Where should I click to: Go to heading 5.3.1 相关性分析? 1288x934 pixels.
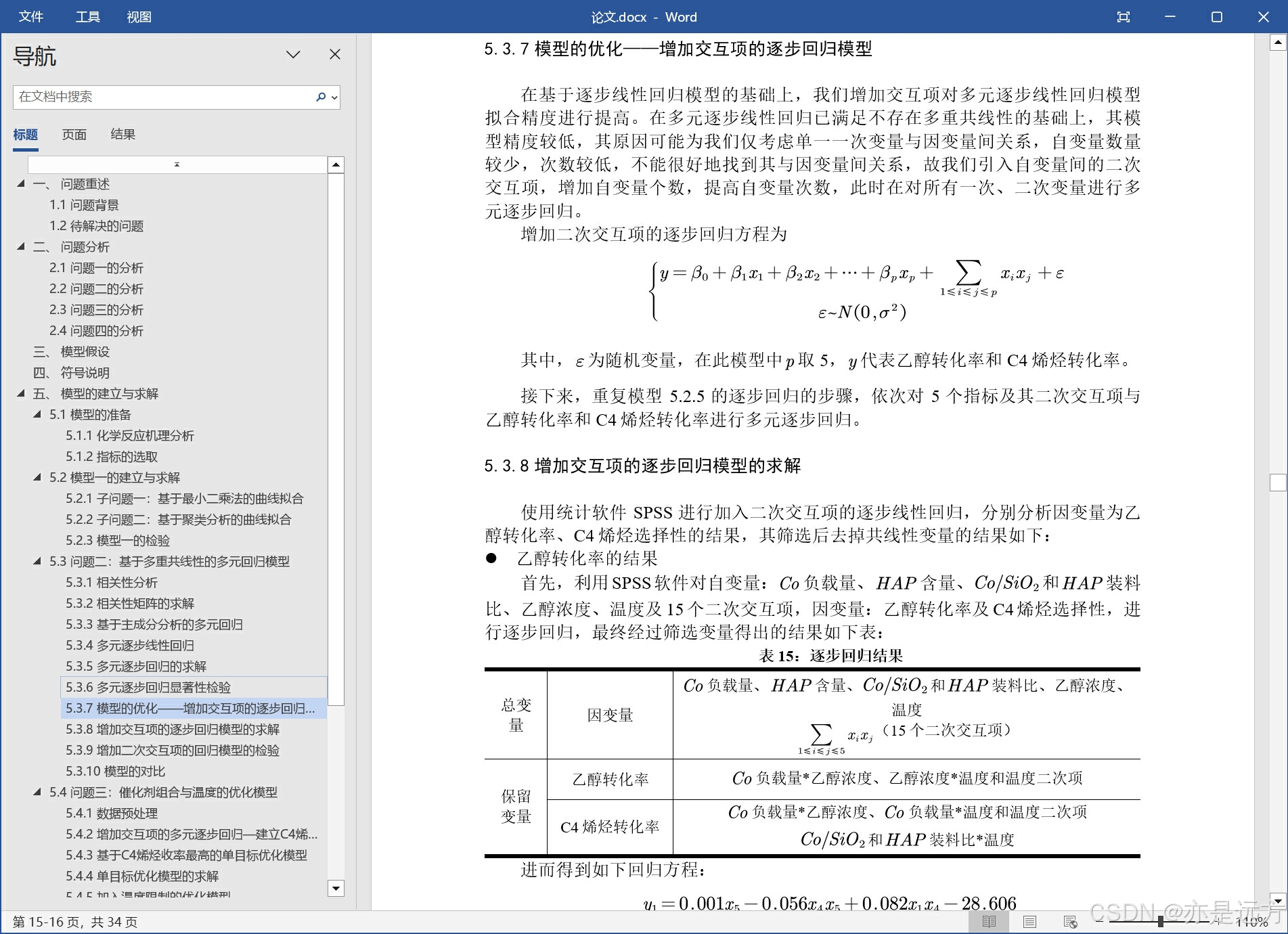coord(112,583)
